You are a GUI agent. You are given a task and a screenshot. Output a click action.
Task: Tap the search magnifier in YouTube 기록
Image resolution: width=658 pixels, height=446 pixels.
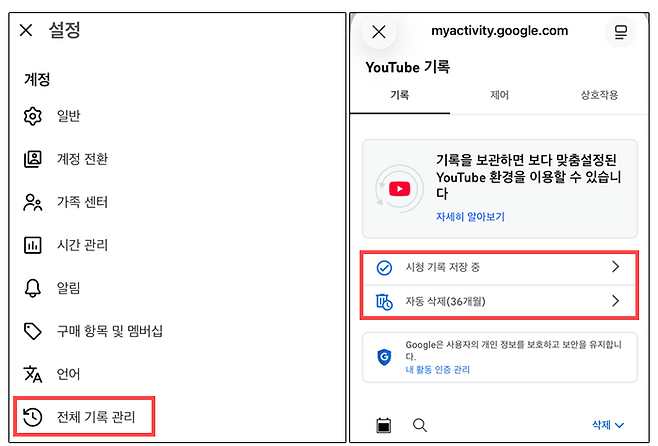[420, 425]
